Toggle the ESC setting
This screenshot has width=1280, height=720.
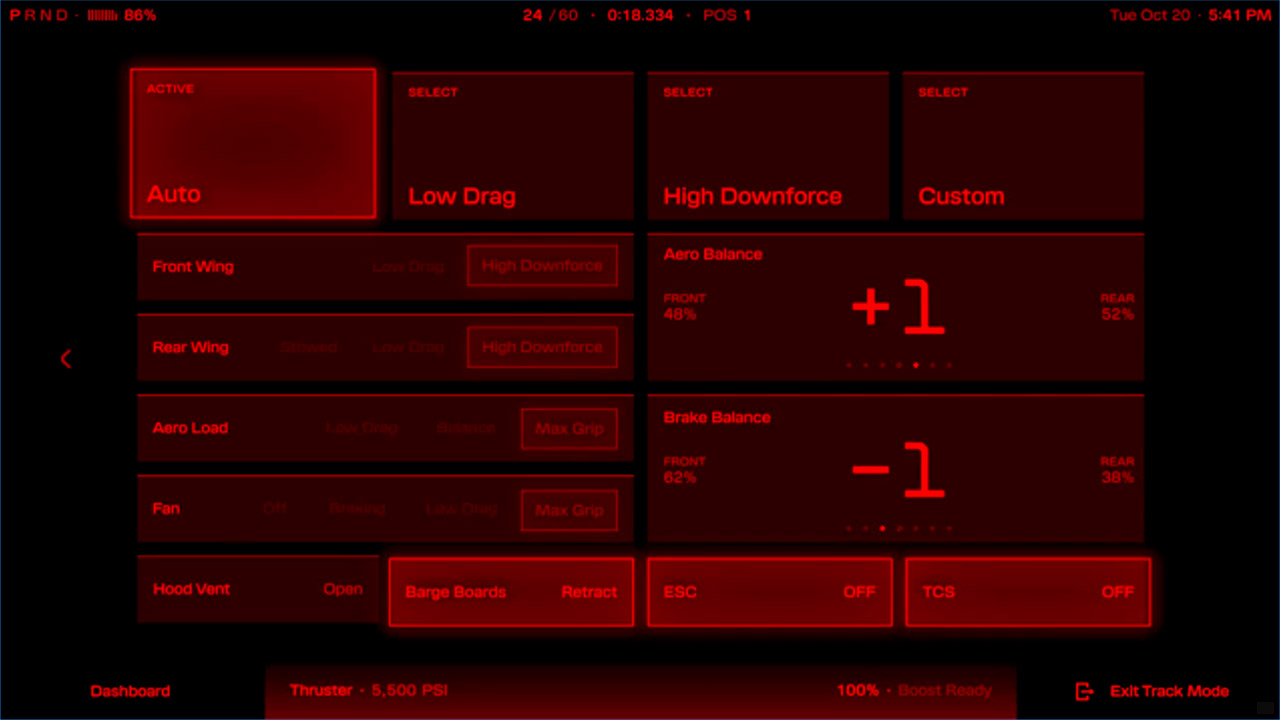(x=770, y=592)
